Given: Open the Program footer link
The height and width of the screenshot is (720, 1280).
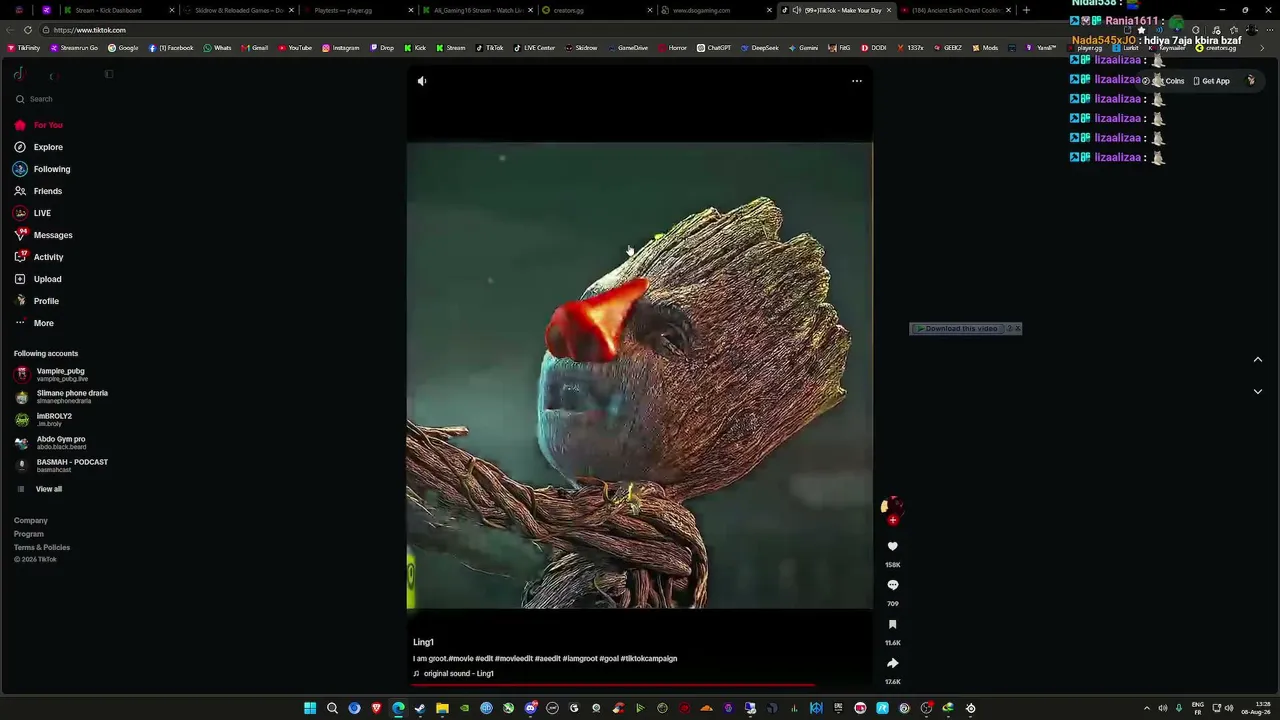Looking at the screenshot, I should point(29,534).
